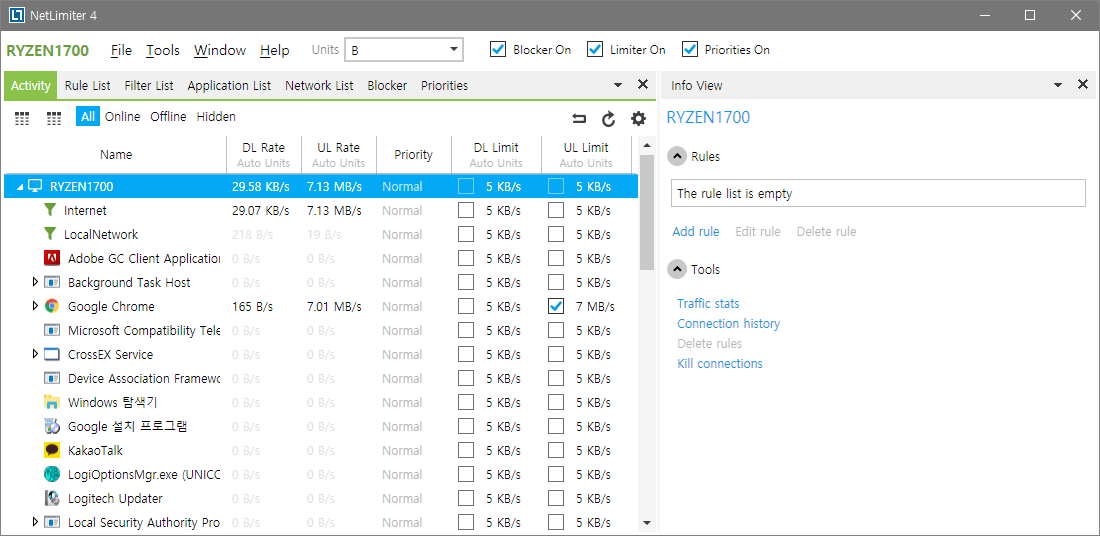This screenshot has width=1100, height=536.
Task: Click the Local Security Authority icon
Action: coord(51,522)
